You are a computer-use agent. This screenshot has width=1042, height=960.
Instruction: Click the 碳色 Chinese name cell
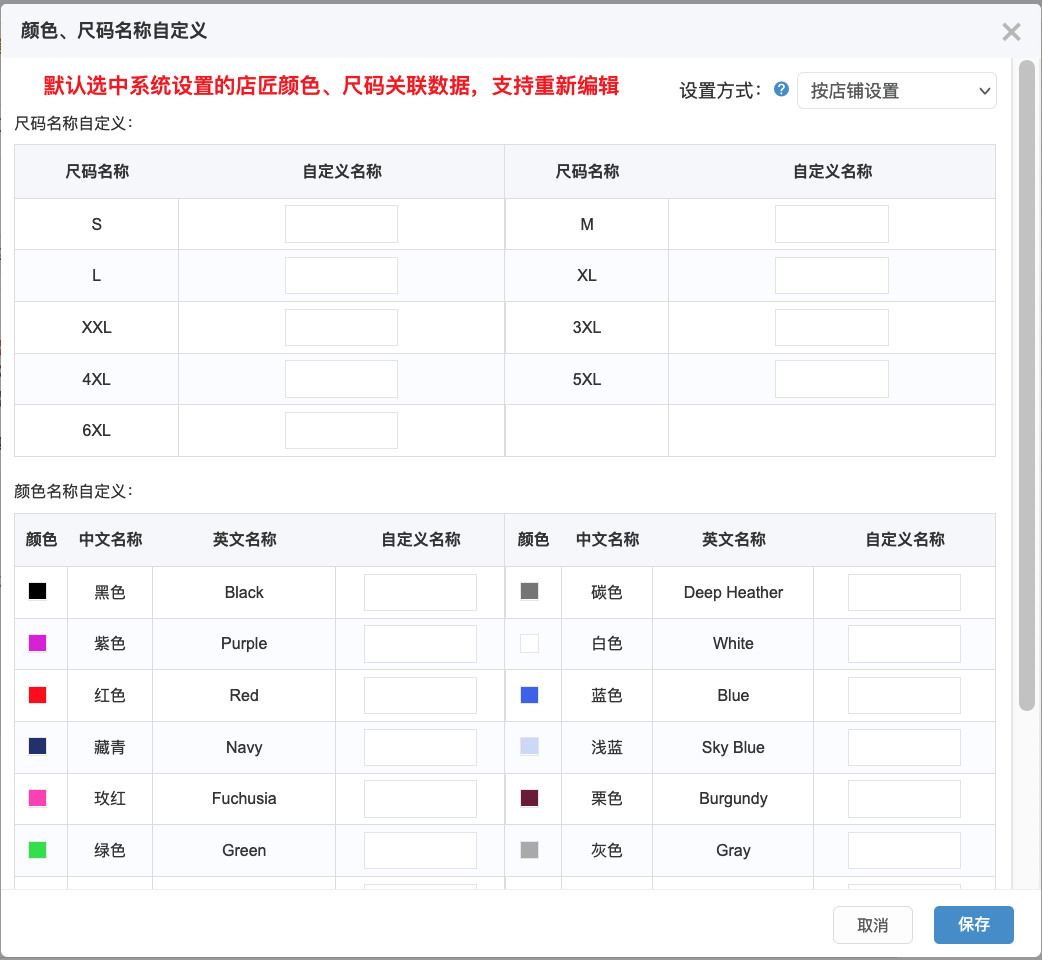point(607,592)
